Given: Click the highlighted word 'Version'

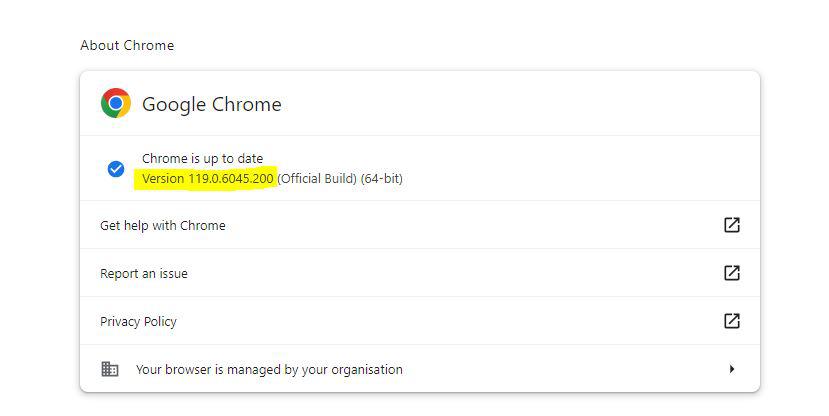Looking at the screenshot, I should click(163, 178).
